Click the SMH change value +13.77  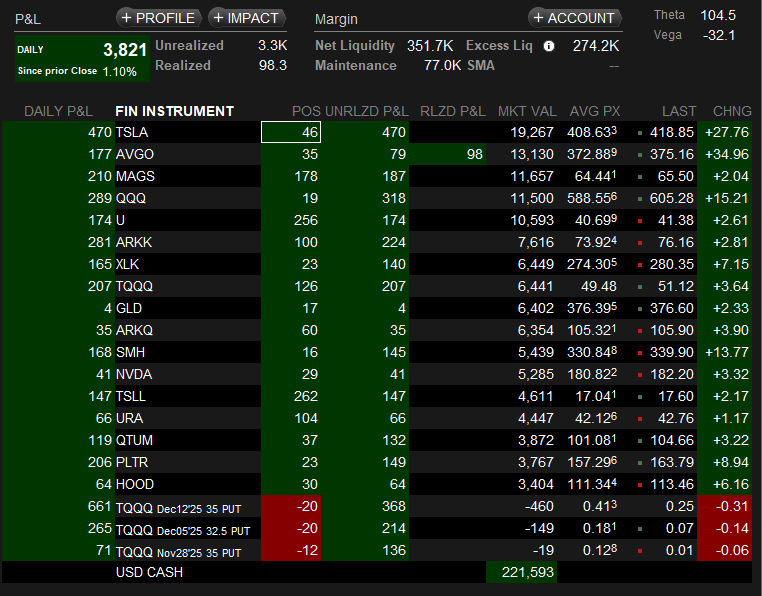click(x=727, y=352)
